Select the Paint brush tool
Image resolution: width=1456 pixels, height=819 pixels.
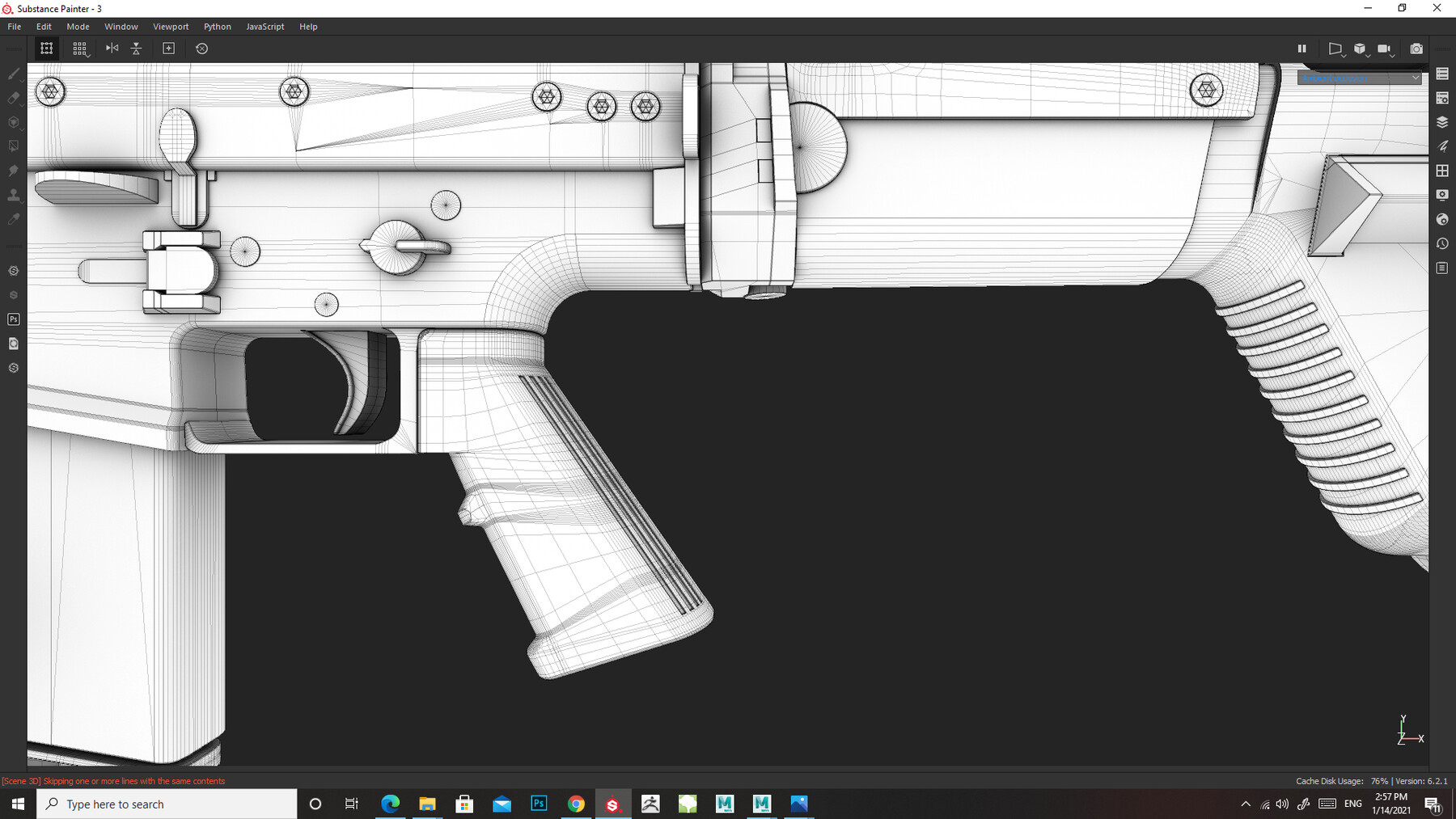(x=13, y=74)
